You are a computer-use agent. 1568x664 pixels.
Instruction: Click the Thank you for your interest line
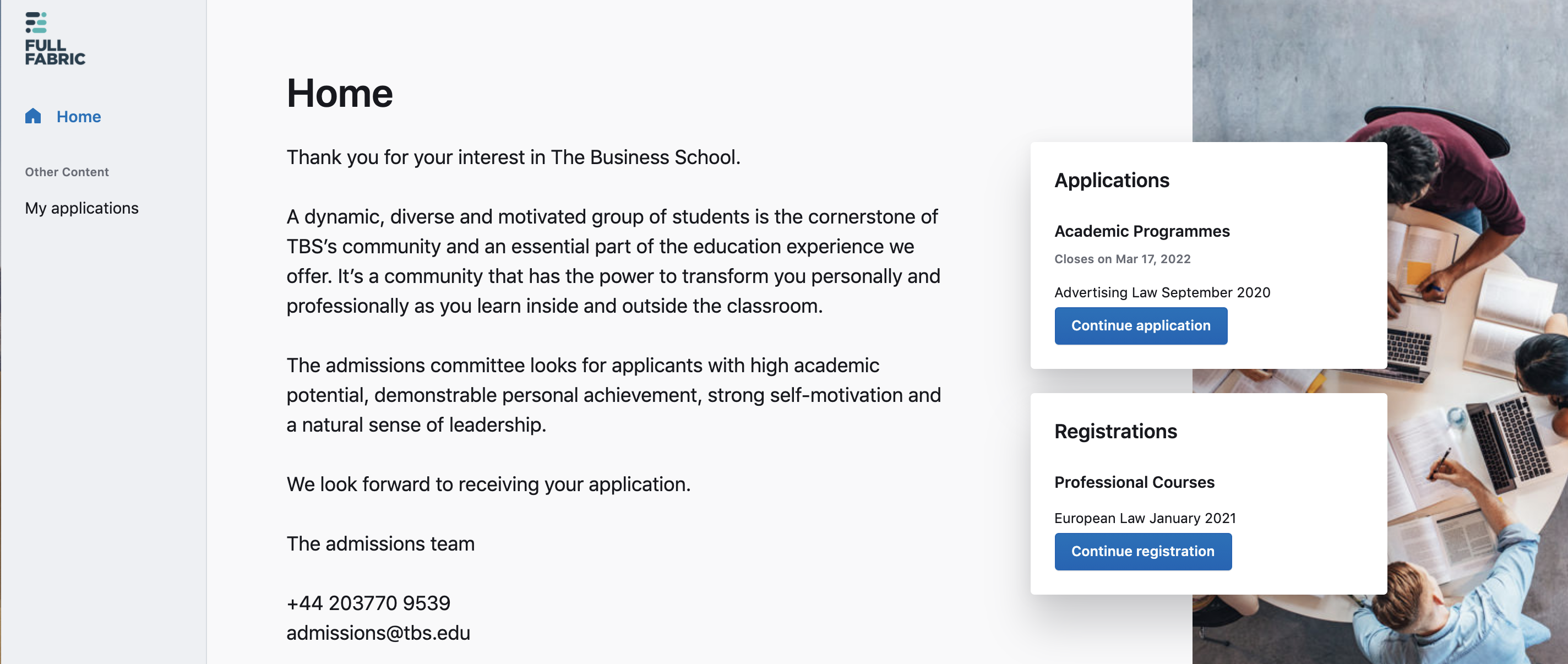tap(513, 157)
